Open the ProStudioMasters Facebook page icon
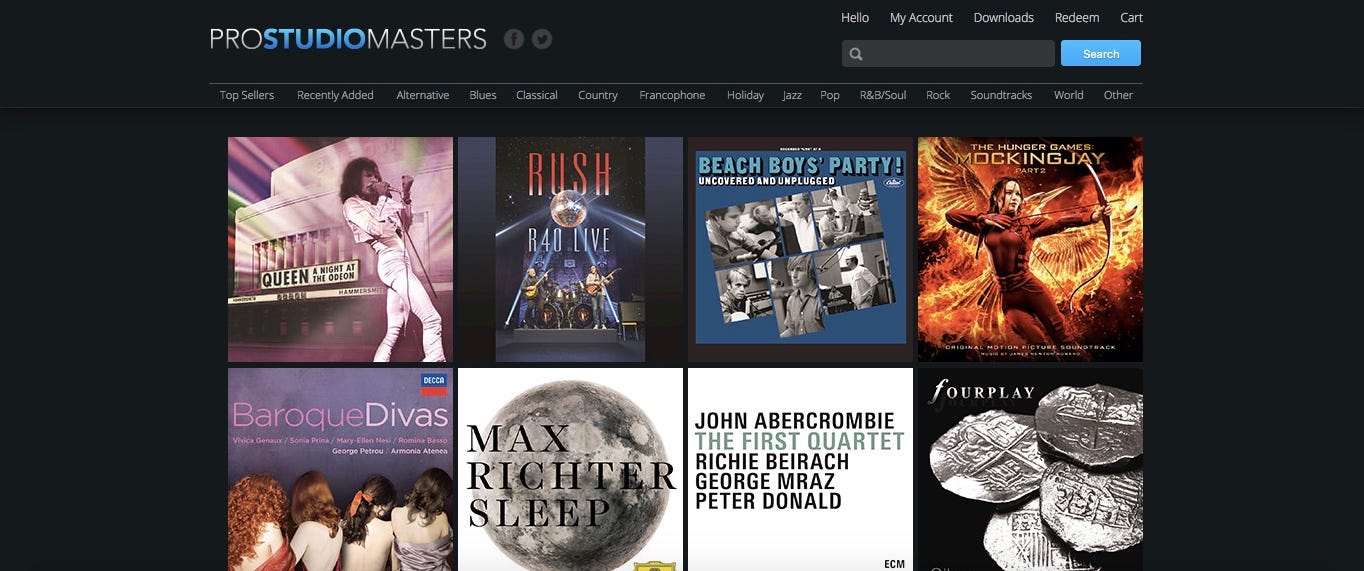1364x571 pixels. point(514,39)
